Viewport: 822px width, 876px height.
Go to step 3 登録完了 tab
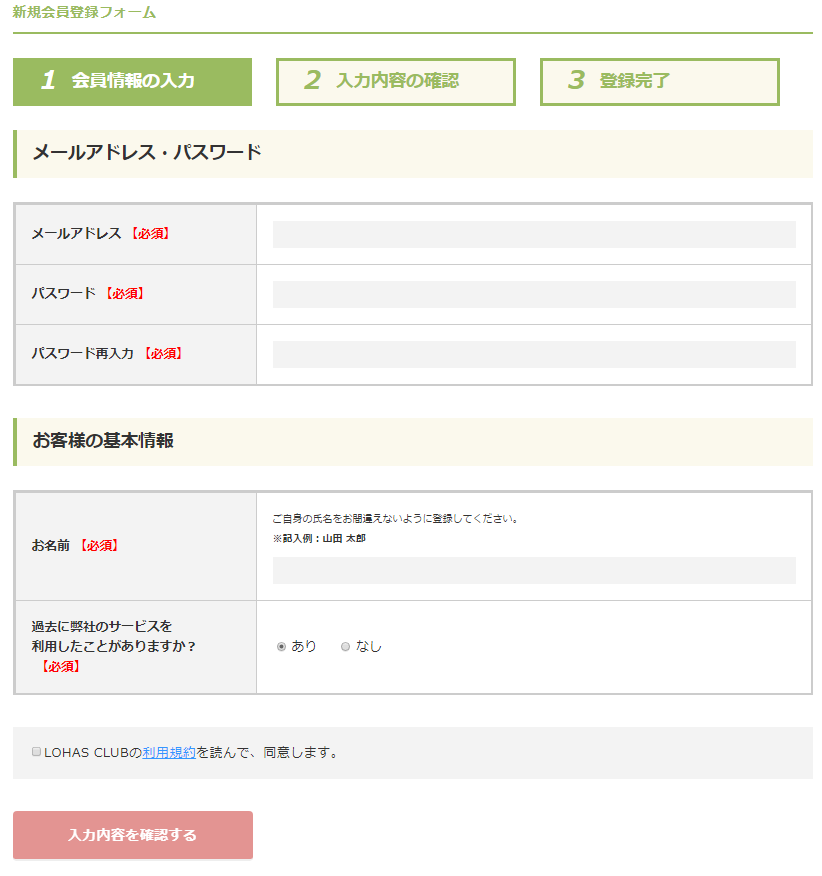(x=659, y=81)
